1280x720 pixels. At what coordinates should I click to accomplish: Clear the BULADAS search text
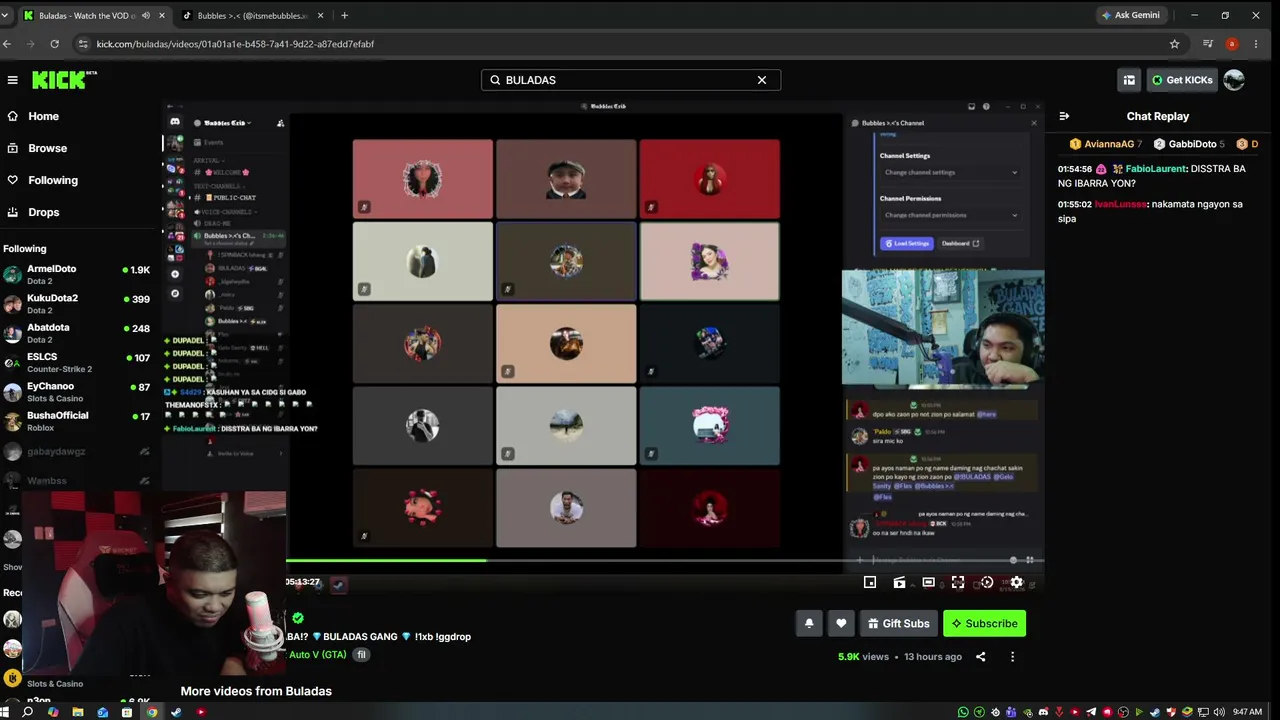pos(762,80)
